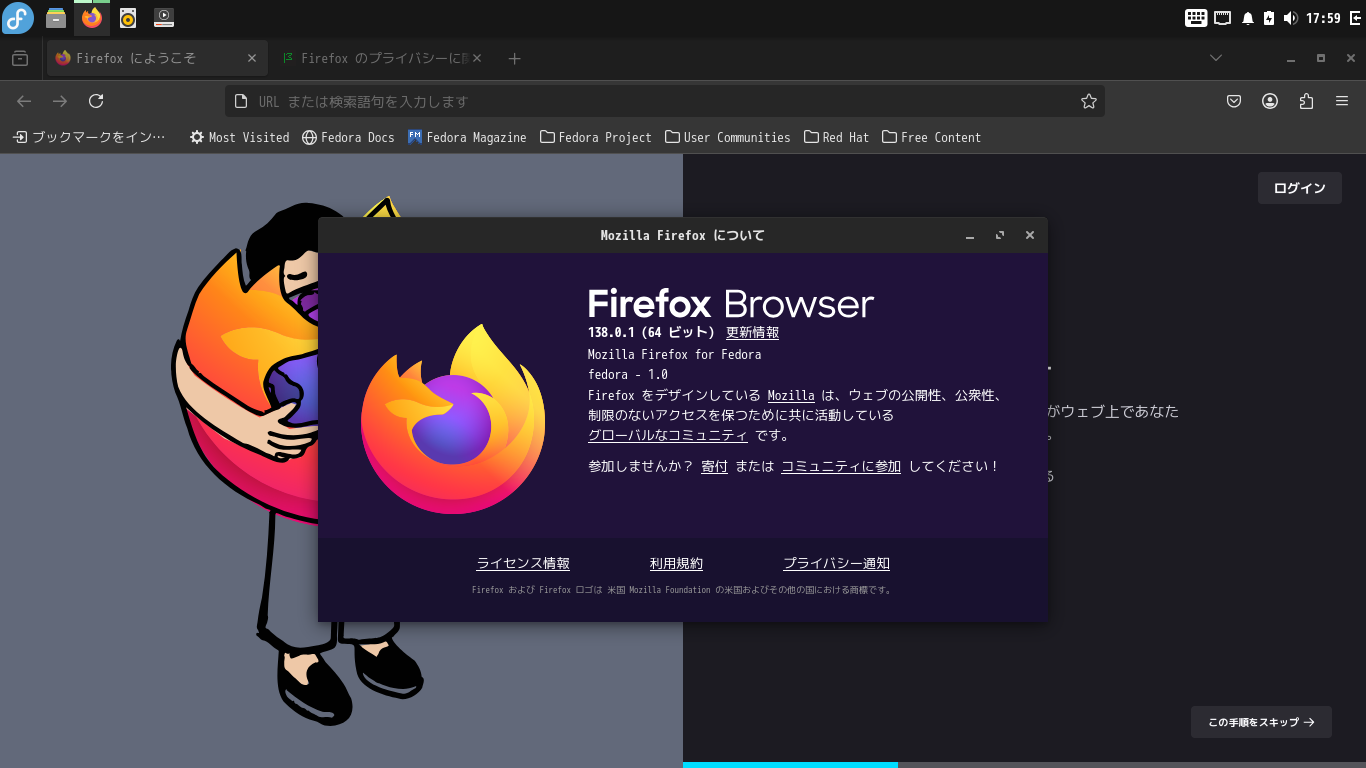The height and width of the screenshot is (768, 1366).
Task: Expand the list all tabs dropdown
Action: pyautogui.click(x=1216, y=58)
